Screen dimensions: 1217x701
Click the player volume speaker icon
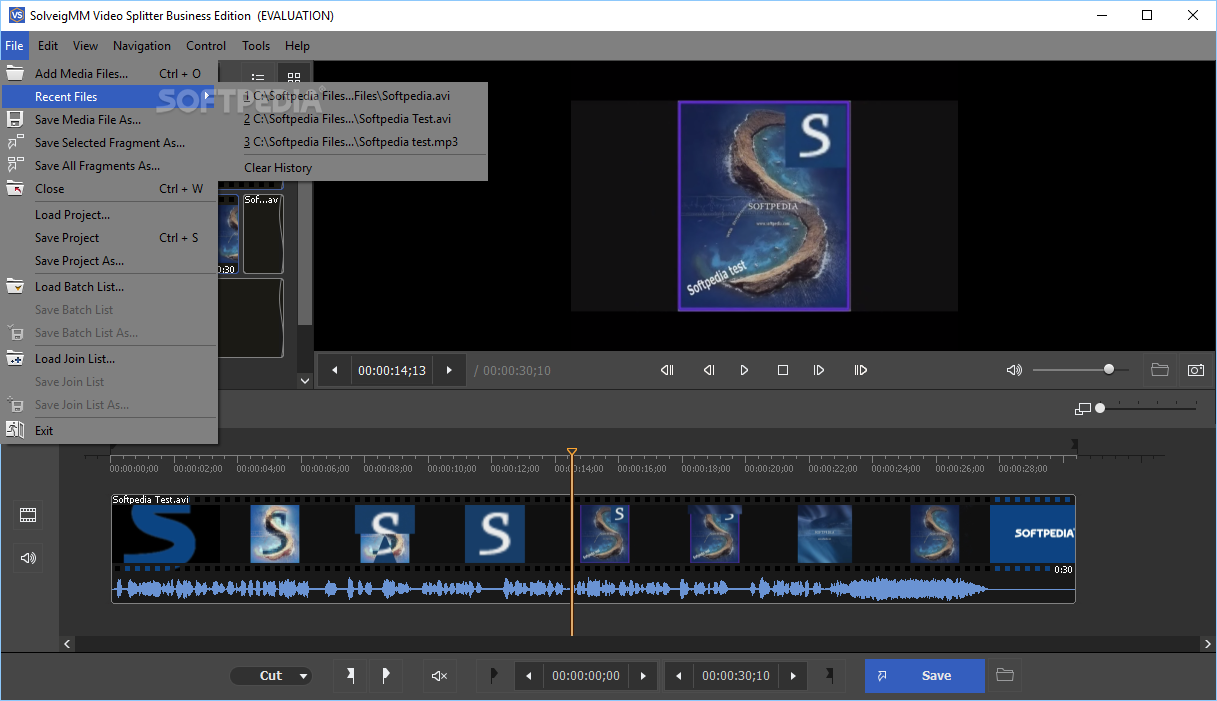tap(1014, 370)
